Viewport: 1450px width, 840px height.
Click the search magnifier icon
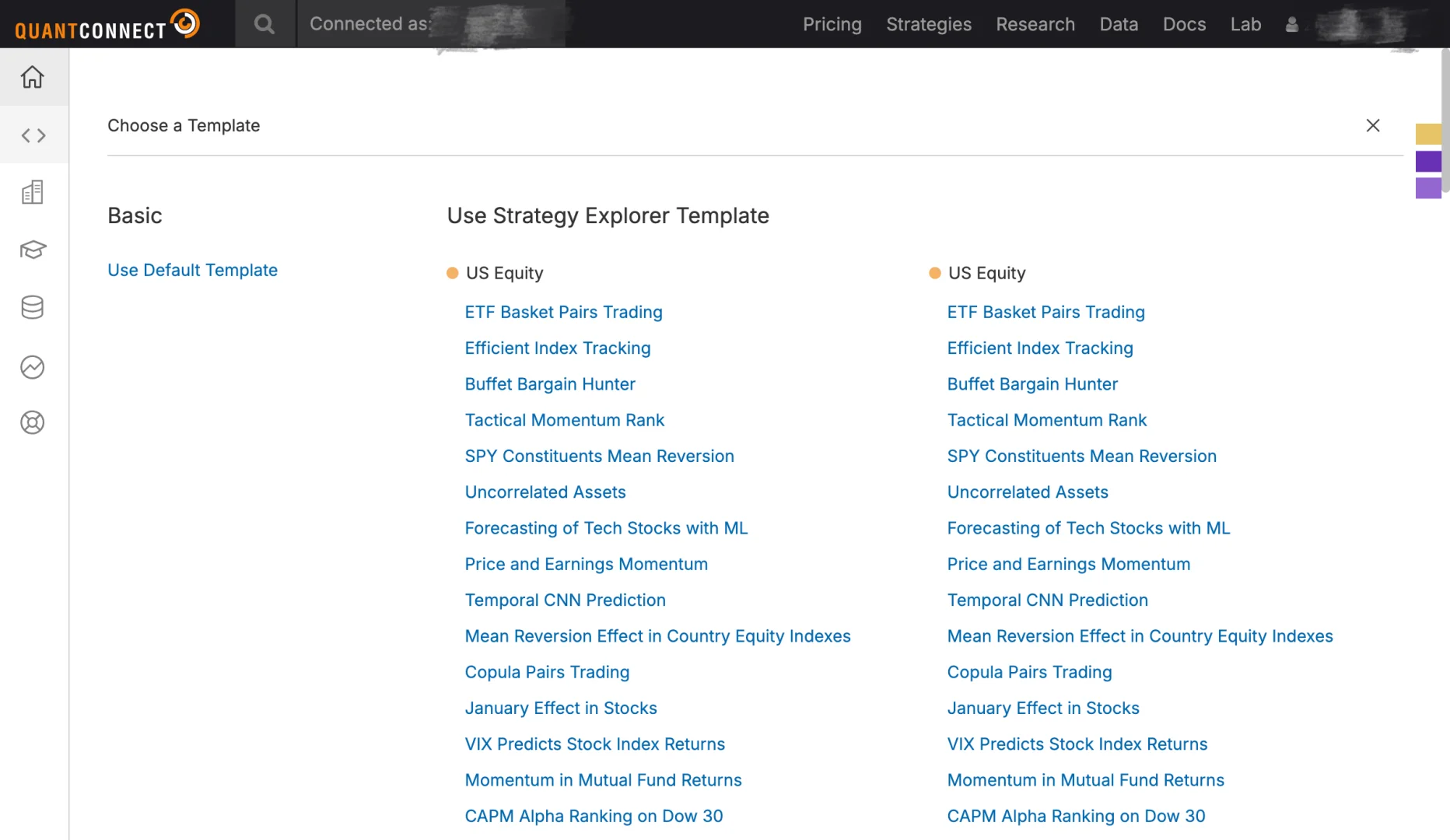coord(264,24)
